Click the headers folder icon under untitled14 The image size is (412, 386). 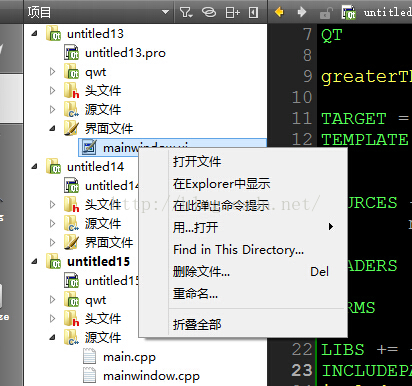click(x=71, y=204)
